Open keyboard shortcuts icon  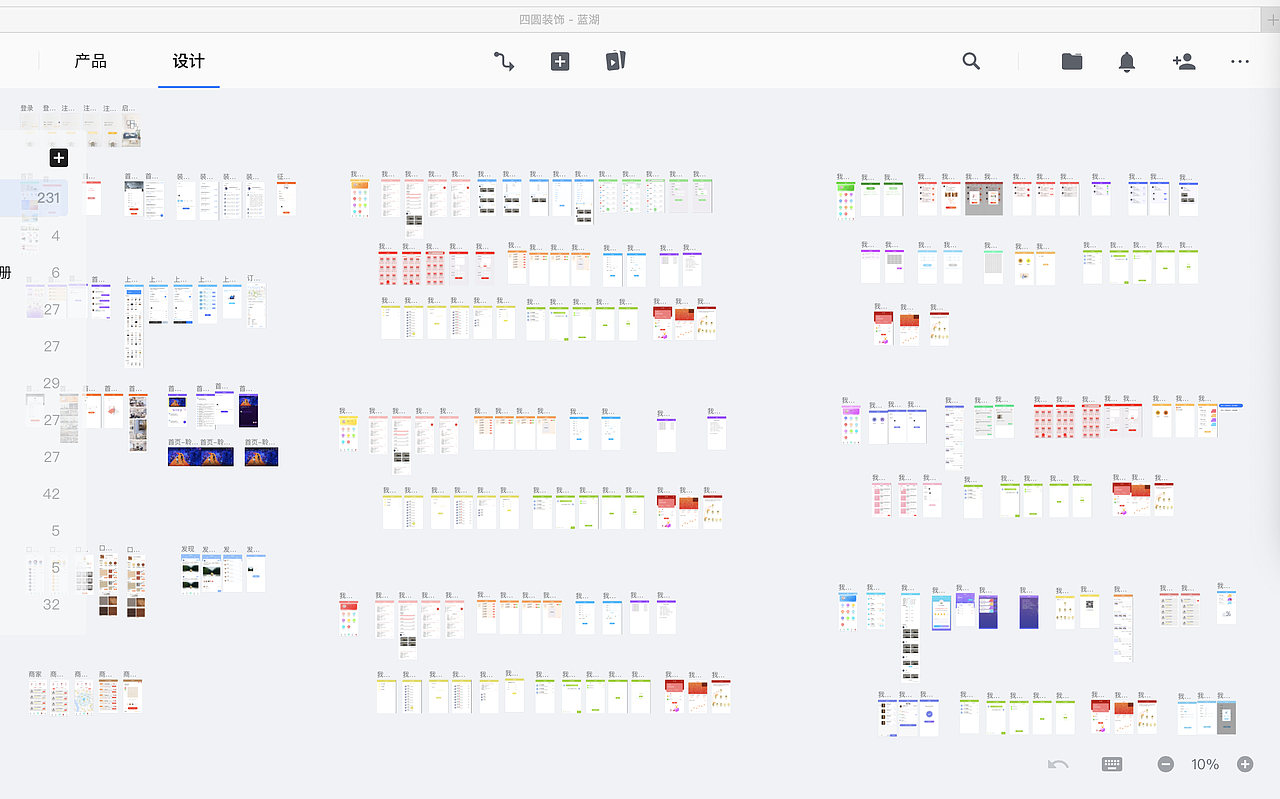pos(1112,764)
